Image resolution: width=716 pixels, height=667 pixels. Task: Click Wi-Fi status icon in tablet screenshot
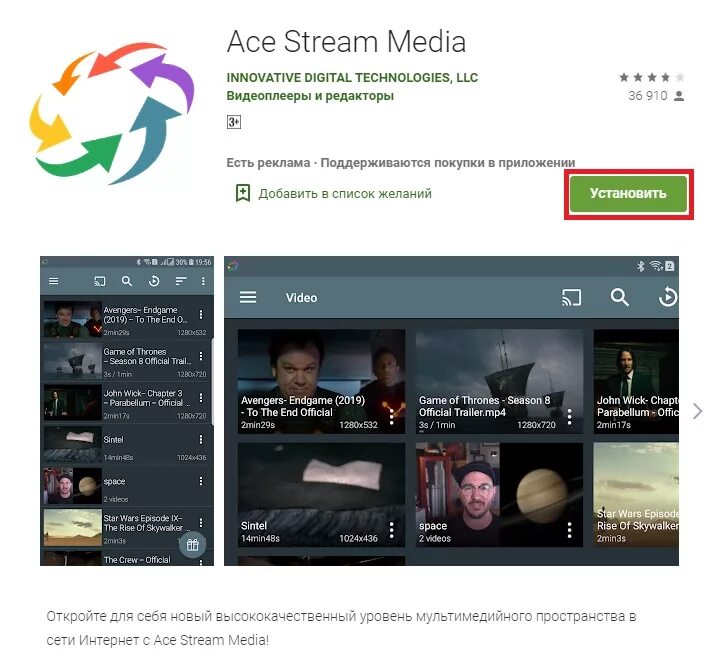pyautogui.click(x=656, y=266)
